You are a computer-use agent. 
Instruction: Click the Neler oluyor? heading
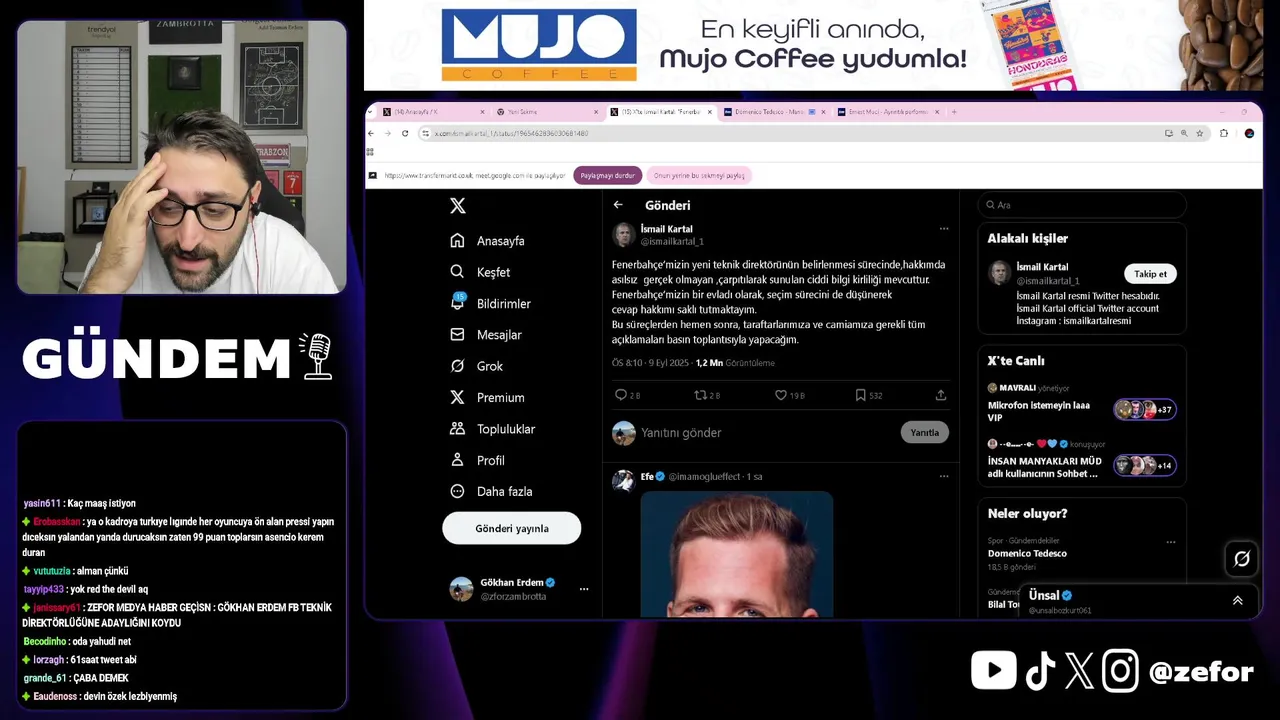click(1027, 513)
